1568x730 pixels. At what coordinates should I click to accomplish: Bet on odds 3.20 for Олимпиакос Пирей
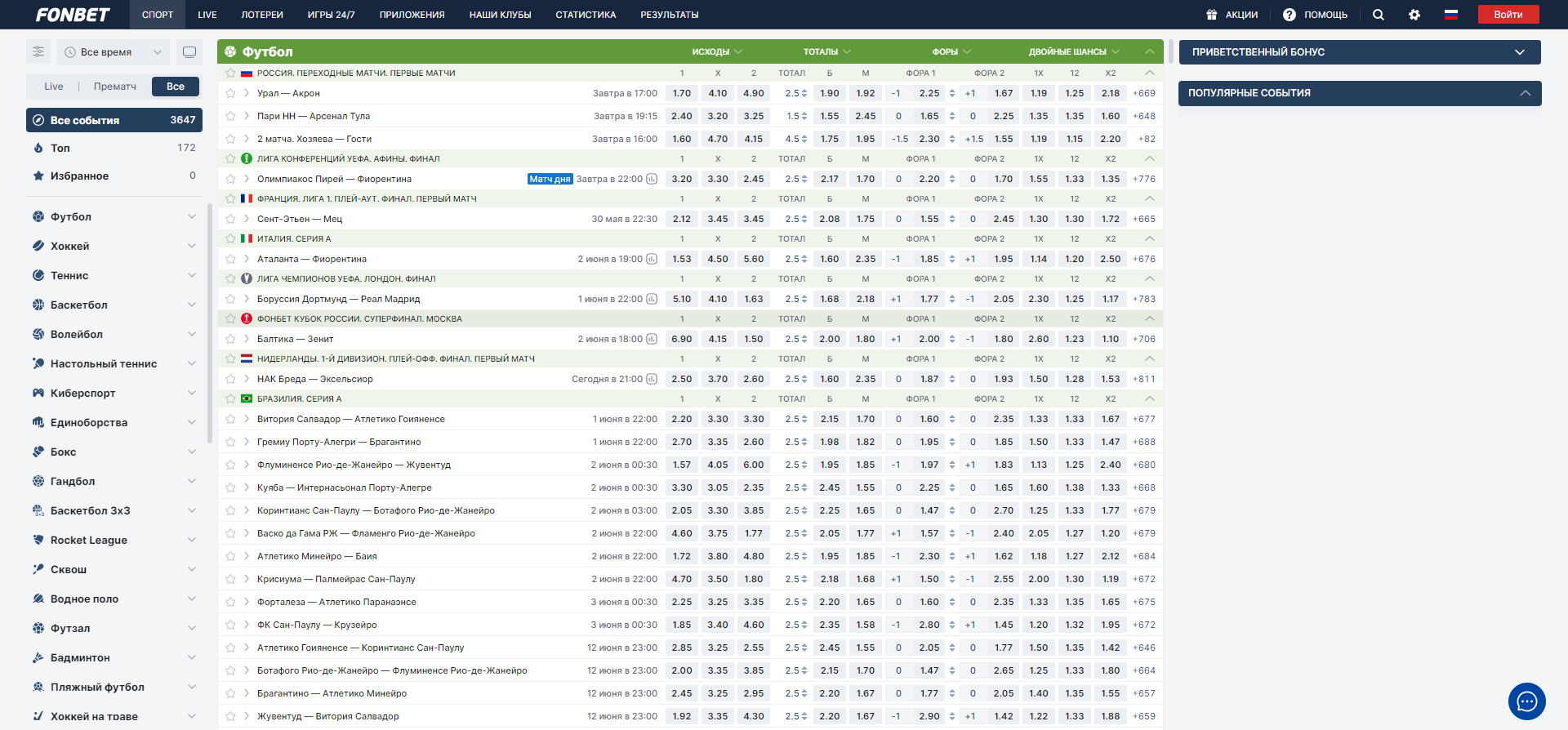pyautogui.click(x=682, y=179)
